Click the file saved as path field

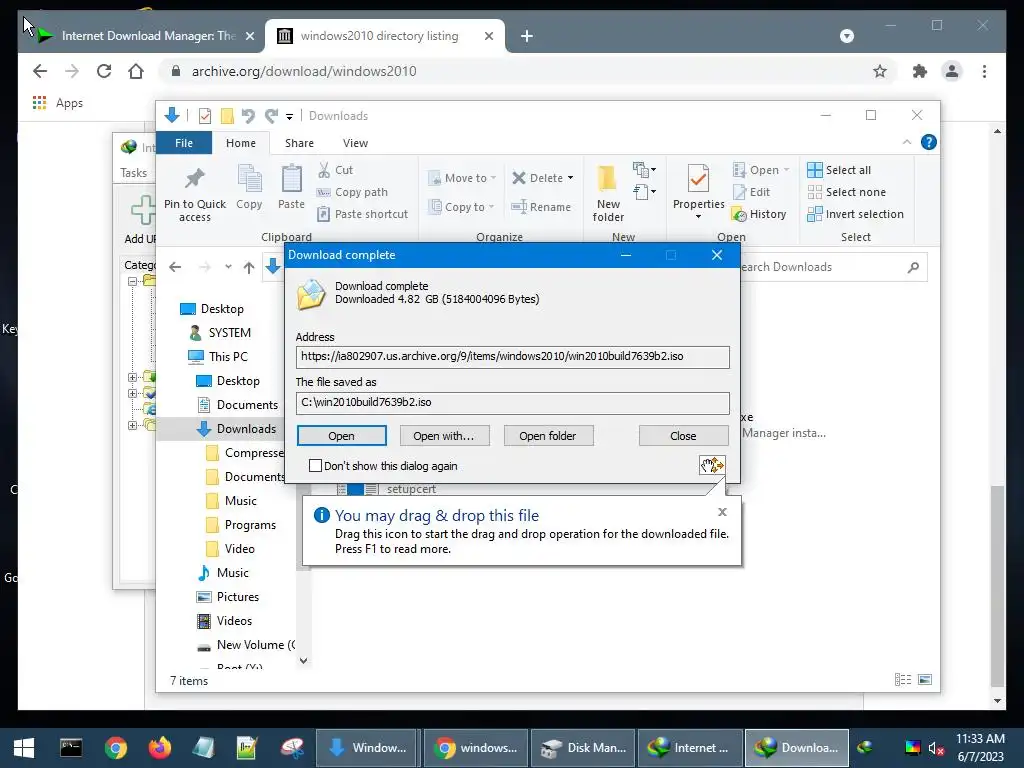[x=513, y=403]
